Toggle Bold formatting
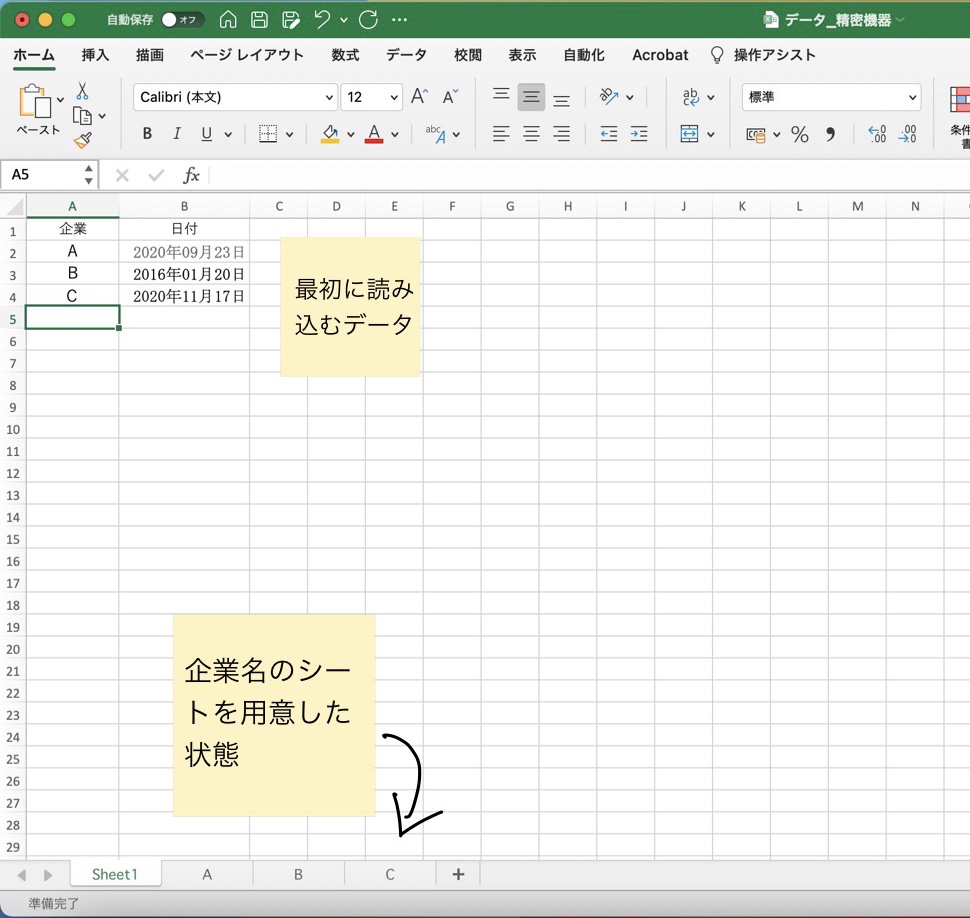 pos(147,134)
